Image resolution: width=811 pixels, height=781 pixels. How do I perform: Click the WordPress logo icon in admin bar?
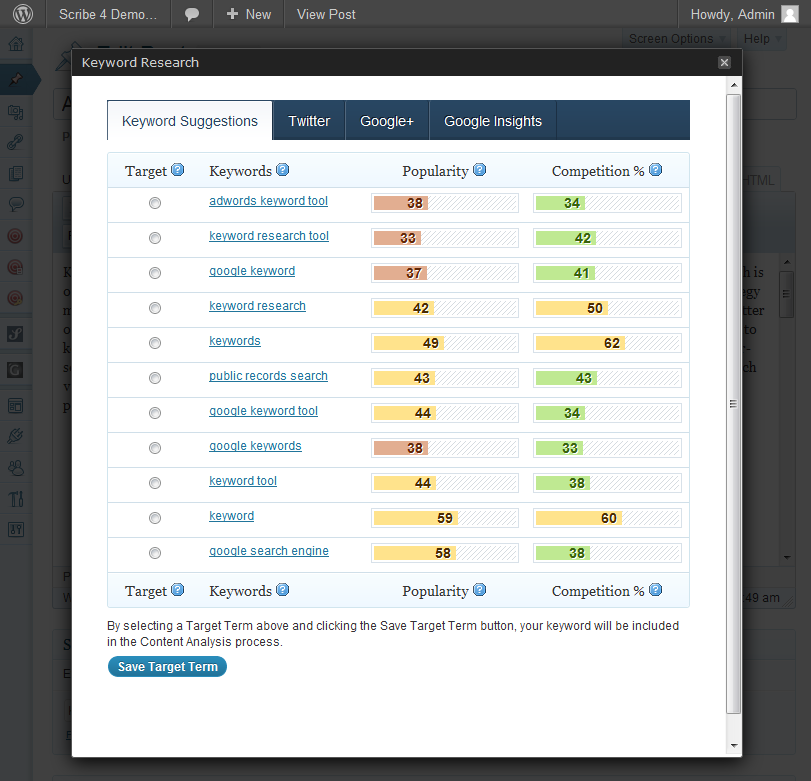coord(22,14)
